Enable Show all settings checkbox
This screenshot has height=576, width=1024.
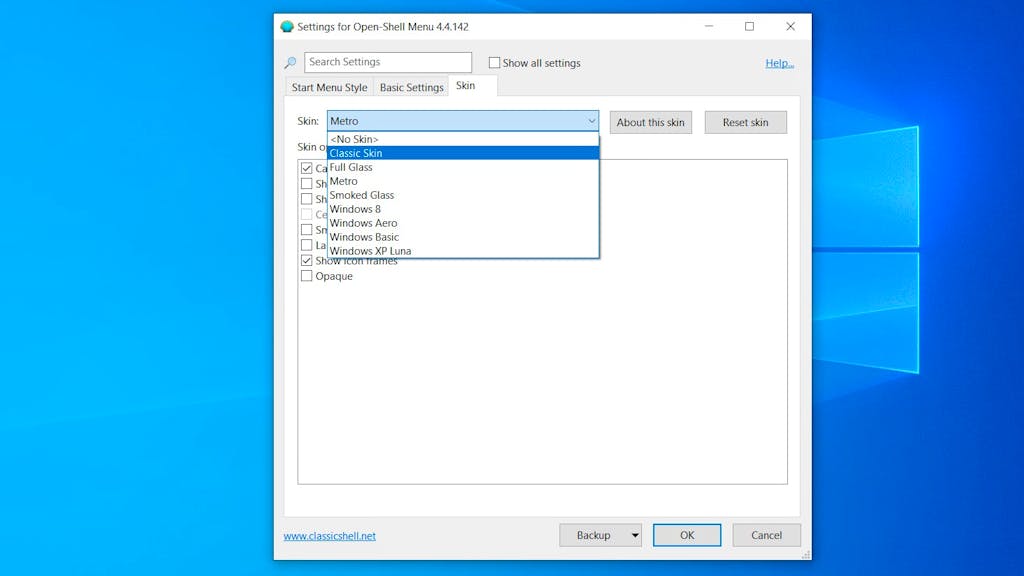pyautogui.click(x=494, y=63)
